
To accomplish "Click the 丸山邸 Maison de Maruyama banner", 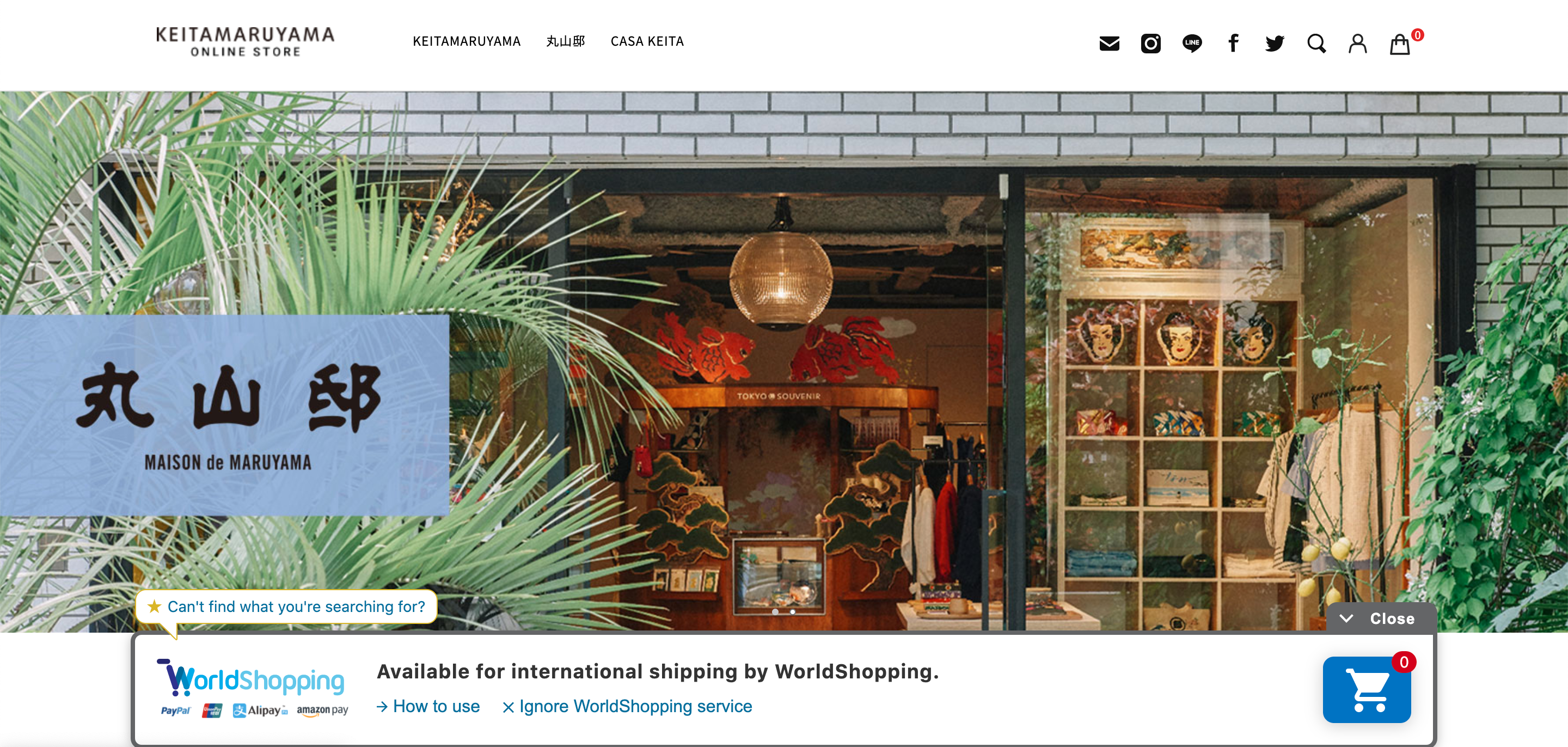I will point(225,415).
